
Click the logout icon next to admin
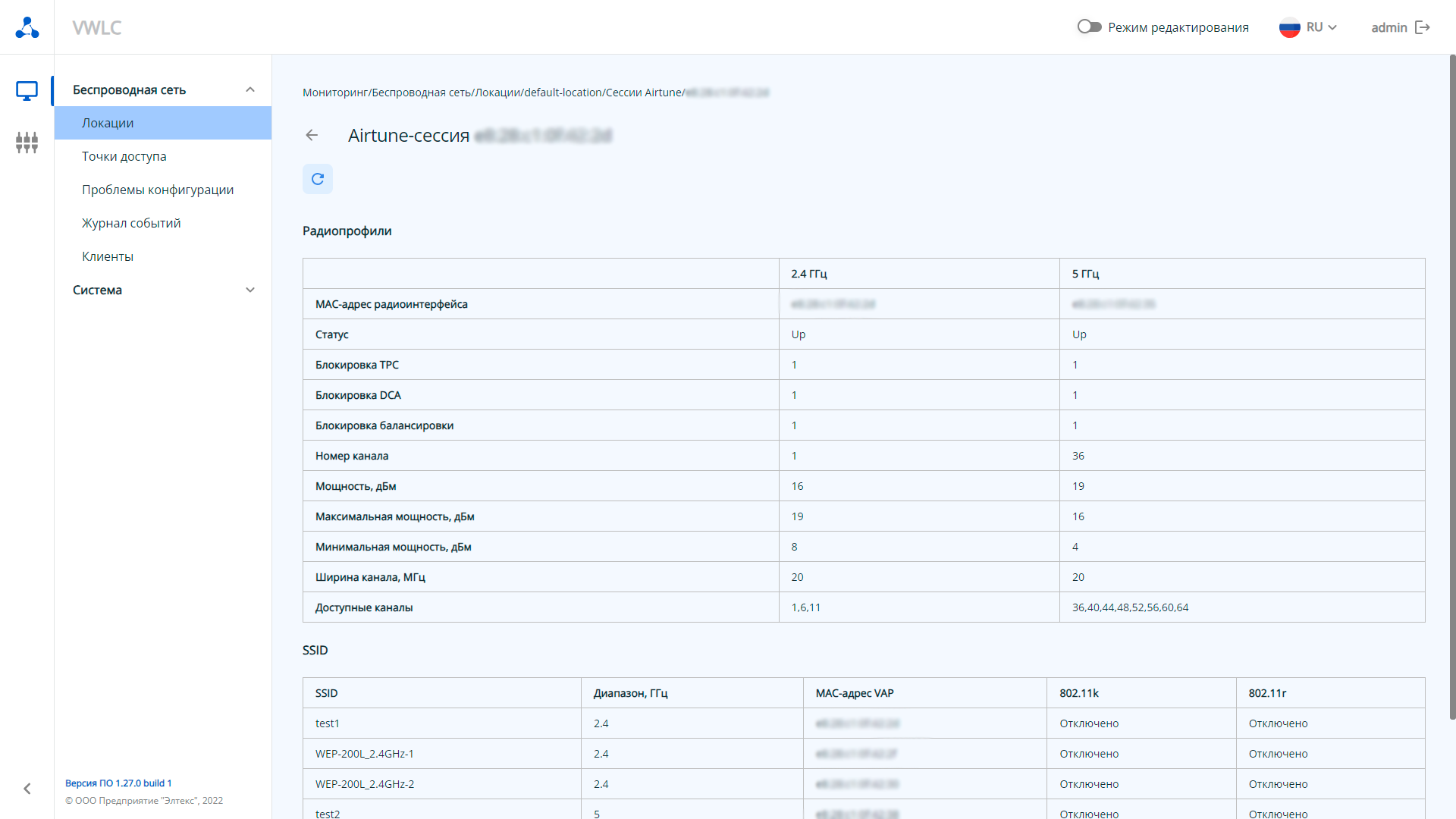pyautogui.click(x=1423, y=27)
